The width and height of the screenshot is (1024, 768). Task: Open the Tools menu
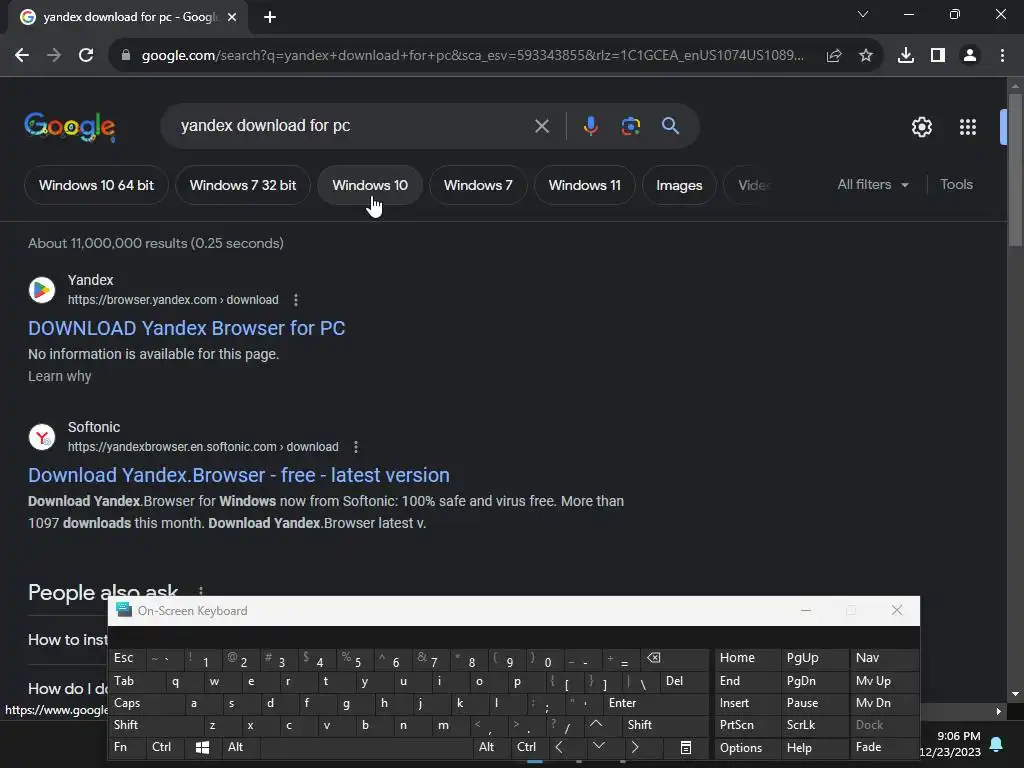click(956, 185)
